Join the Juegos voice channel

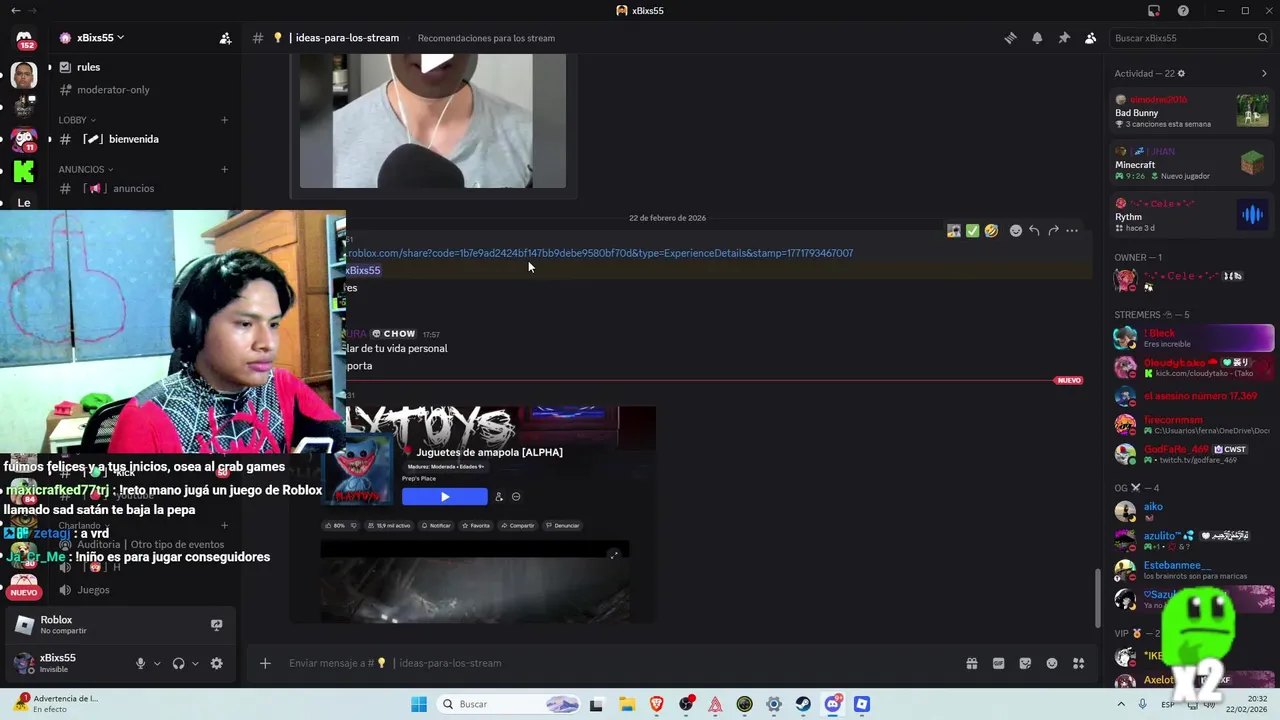coord(93,590)
